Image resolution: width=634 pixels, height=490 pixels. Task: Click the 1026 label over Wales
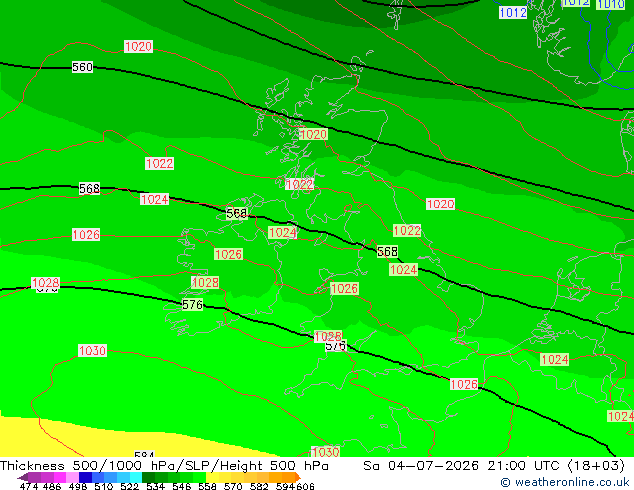[344, 288]
